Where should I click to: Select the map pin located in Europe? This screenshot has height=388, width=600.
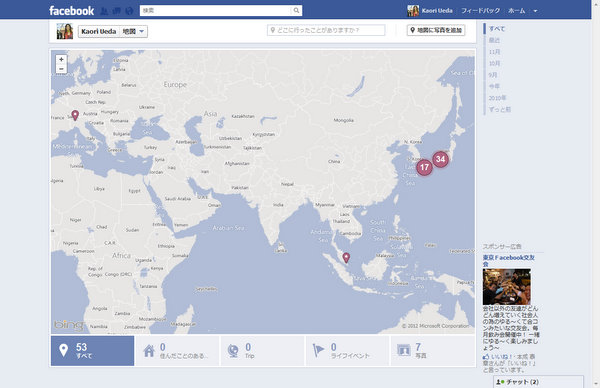[75, 115]
